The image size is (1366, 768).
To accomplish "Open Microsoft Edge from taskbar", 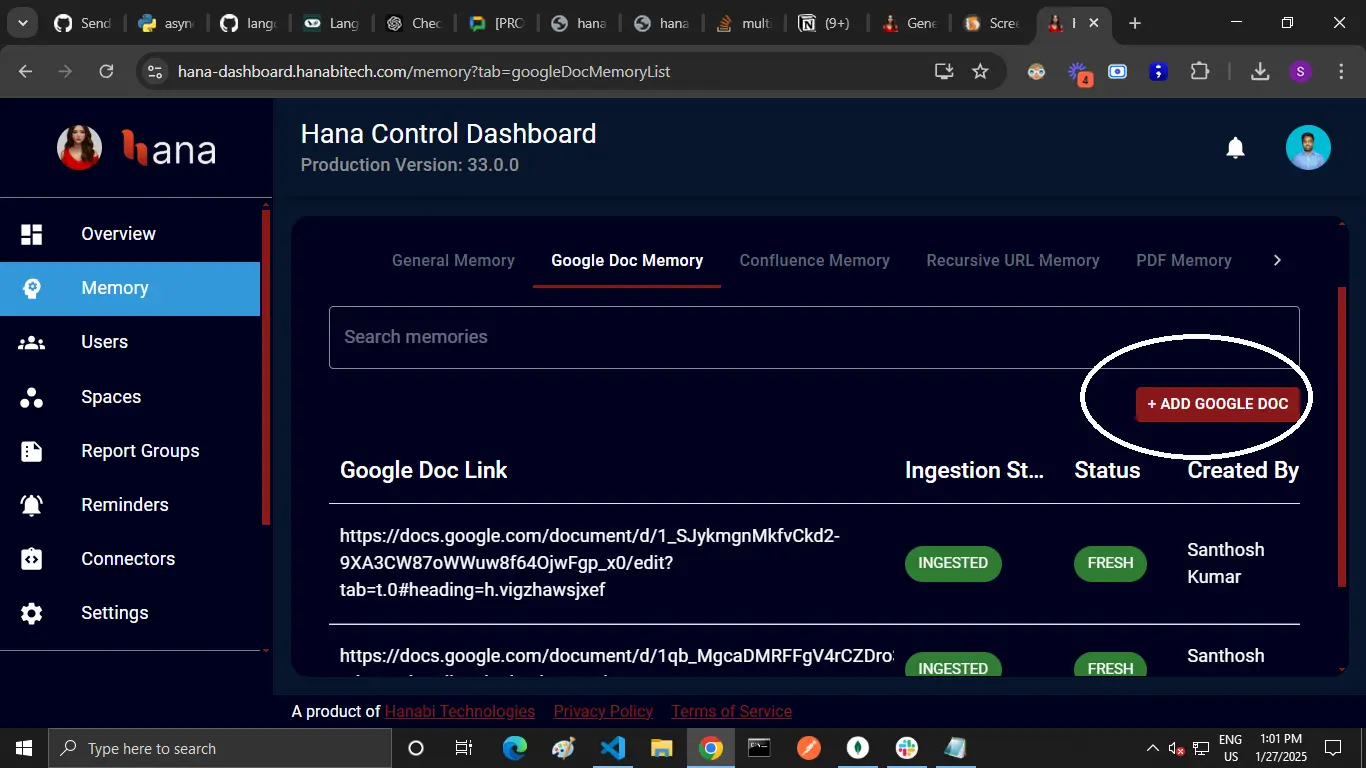I will (515, 748).
